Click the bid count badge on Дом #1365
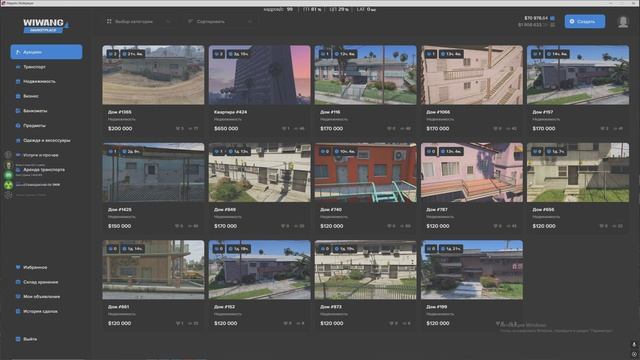Screen dimensions: 640x360 coord(113,54)
